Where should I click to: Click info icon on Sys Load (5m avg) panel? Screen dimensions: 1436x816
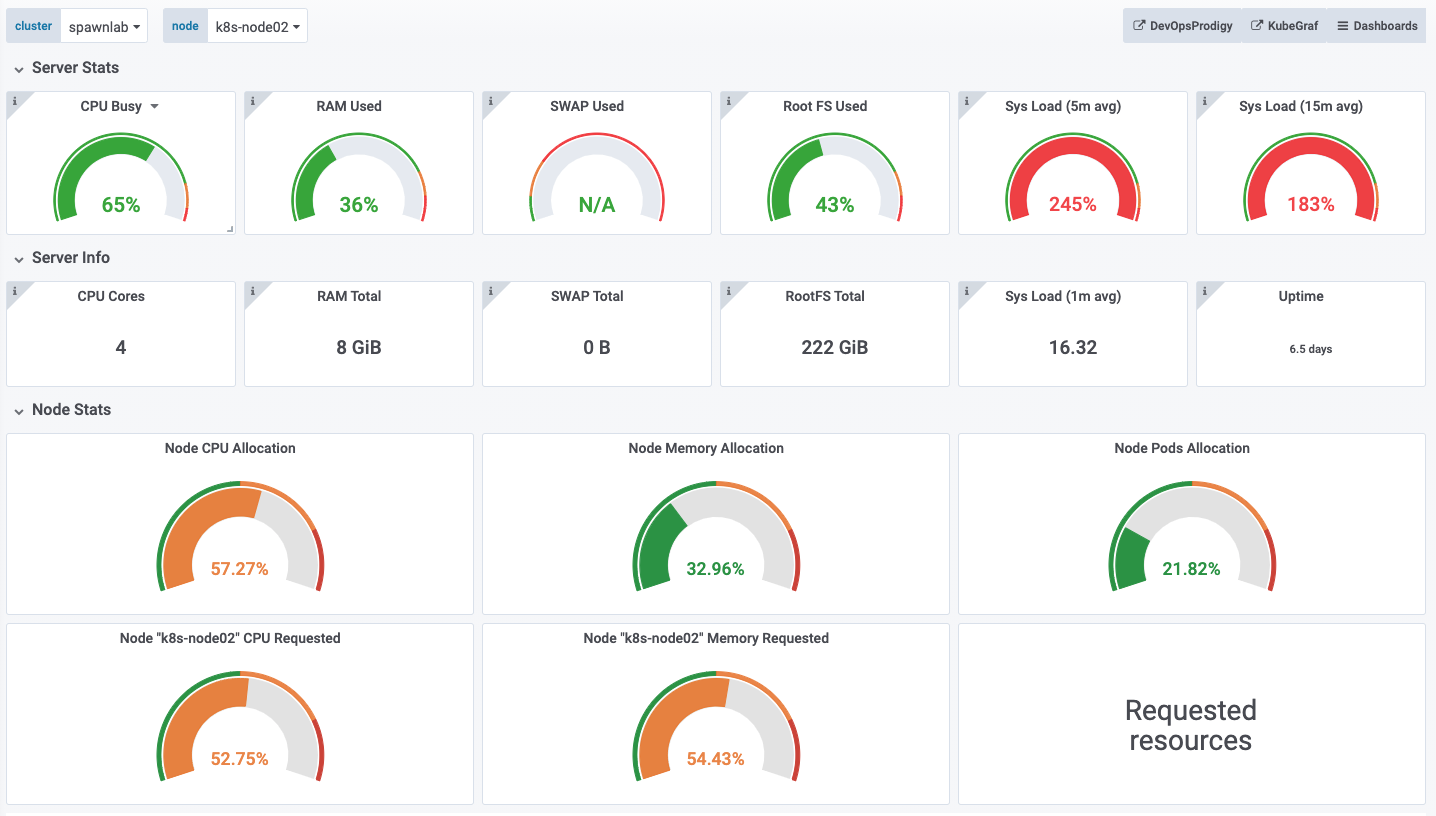point(966,100)
